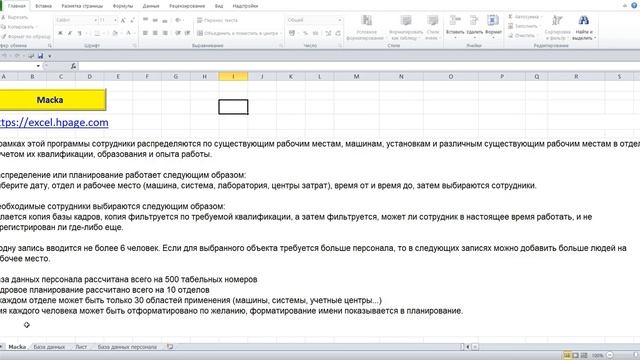Switch to the Вставка ribbon tab
The width and height of the screenshot is (640, 360).
click(43, 6)
